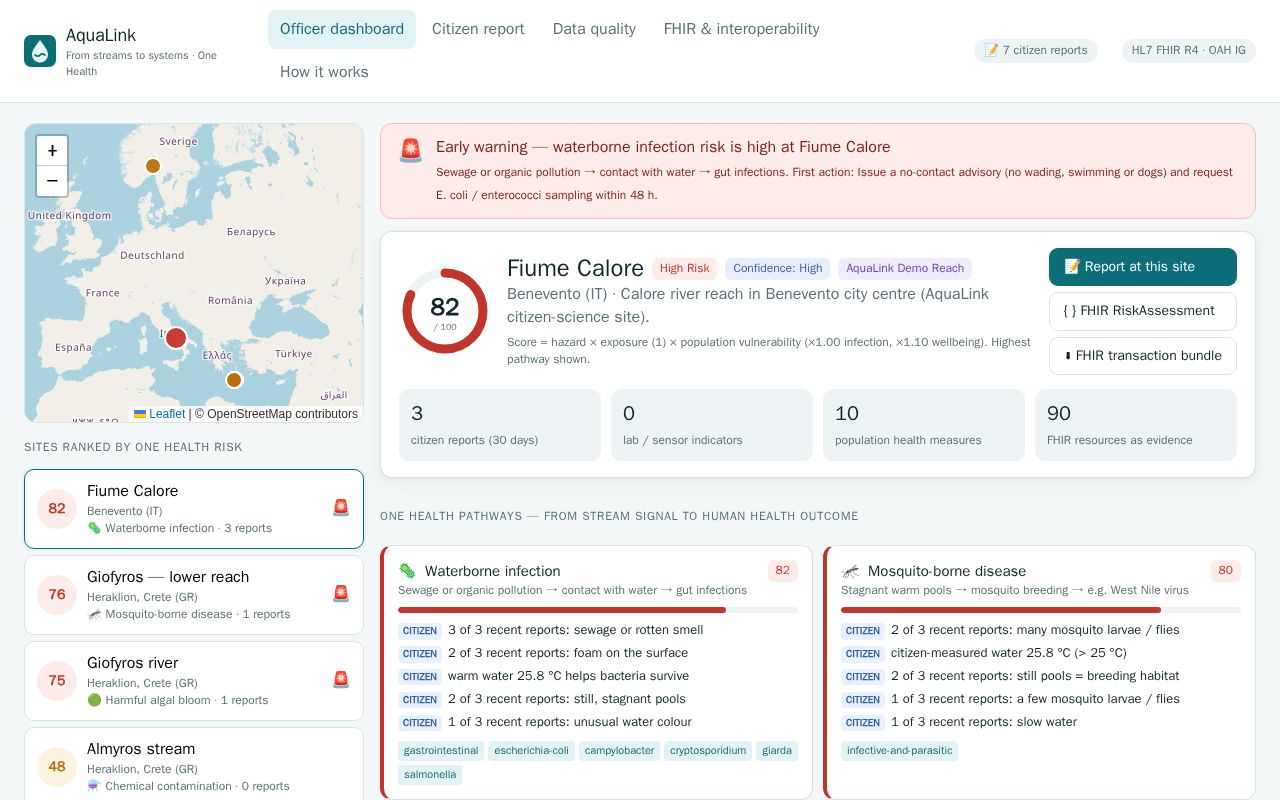This screenshot has height=800, width=1280.
Task: Click the 48 risk score badge for Almyros
Action: click(x=57, y=767)
